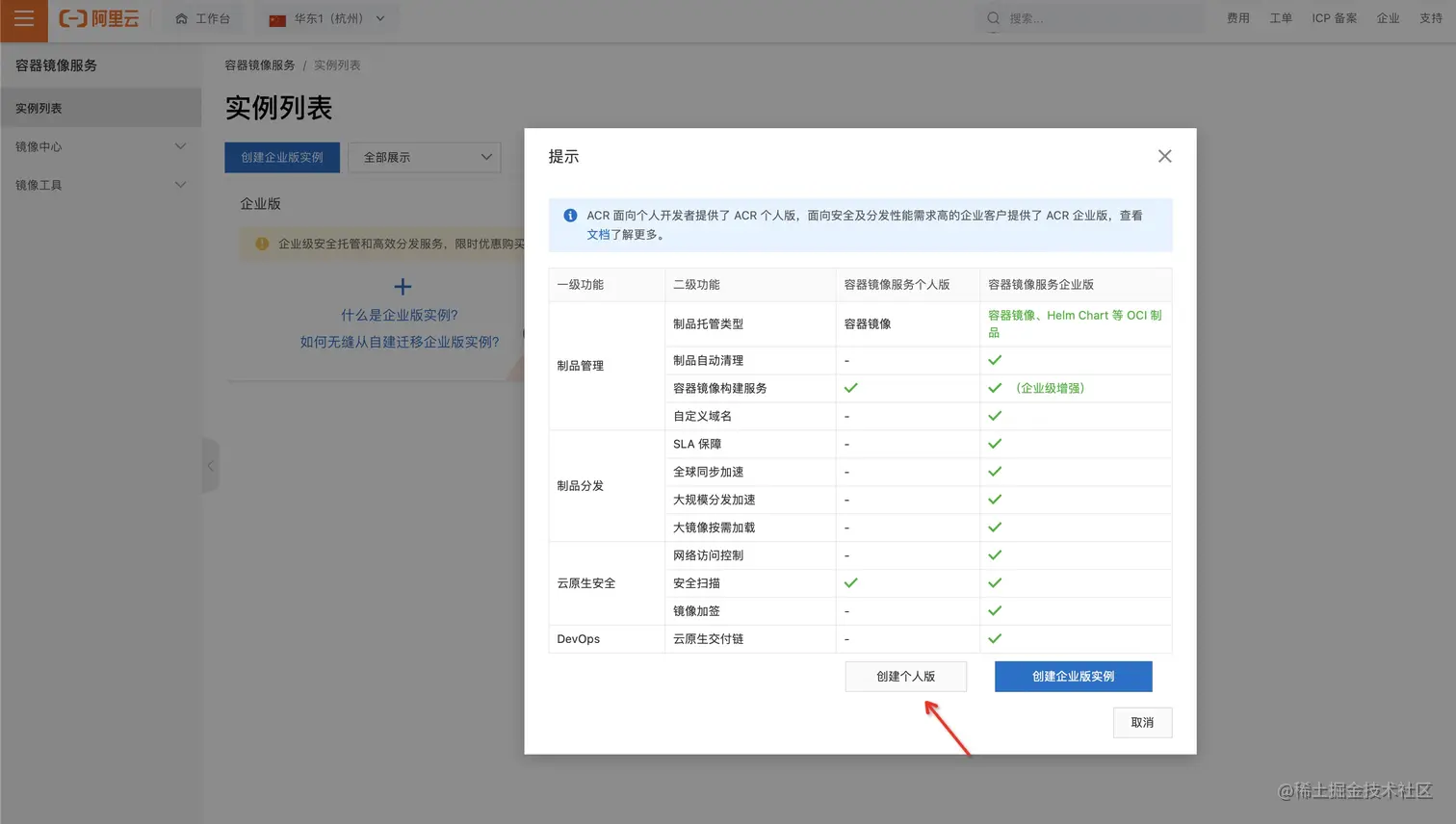Open the ICP 备案 menu

[x=1334, y=18]
